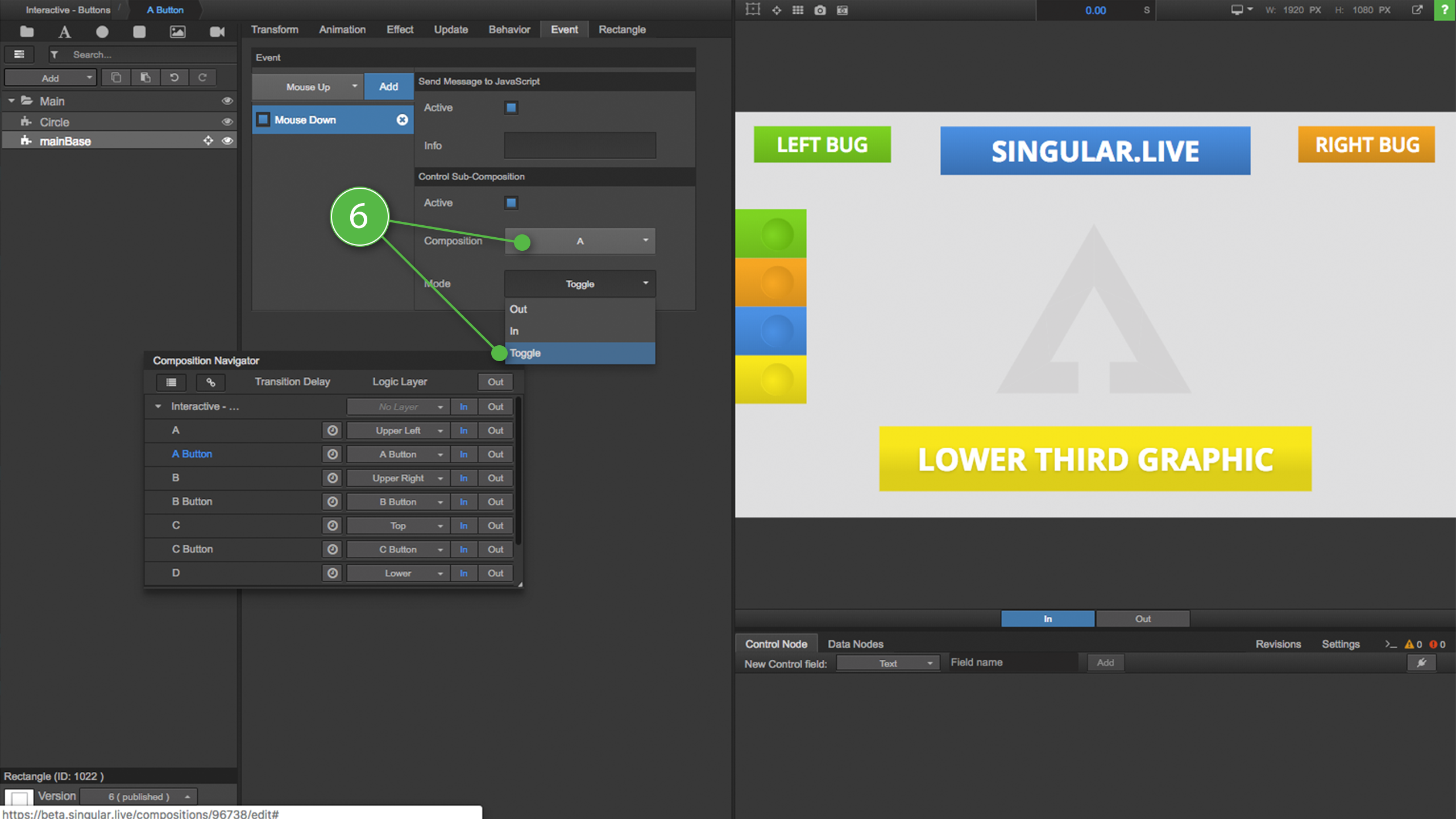Switch to the Behavior tab

[x=509, y=30]
